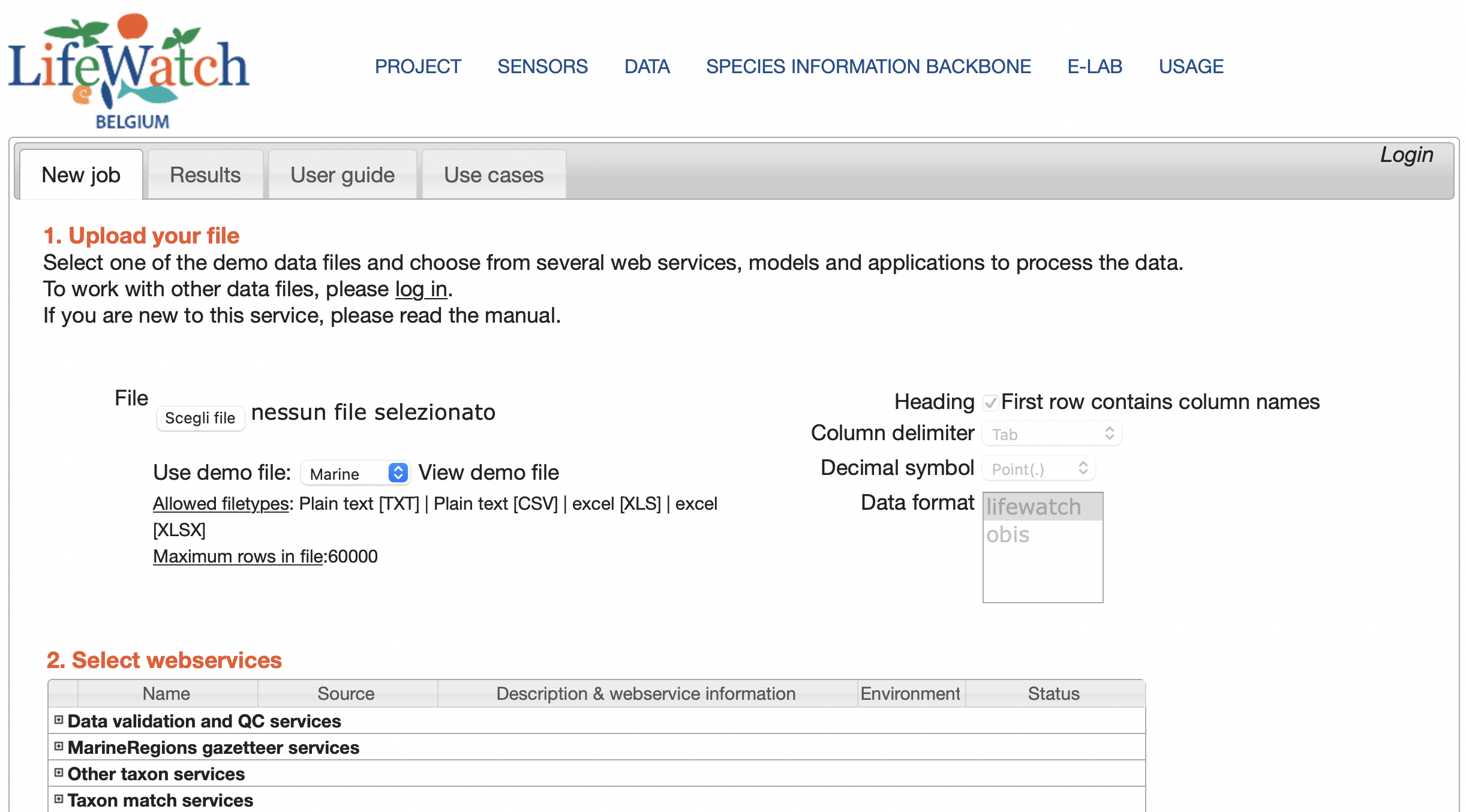Open the Use cases tab

tap(494, 175)
